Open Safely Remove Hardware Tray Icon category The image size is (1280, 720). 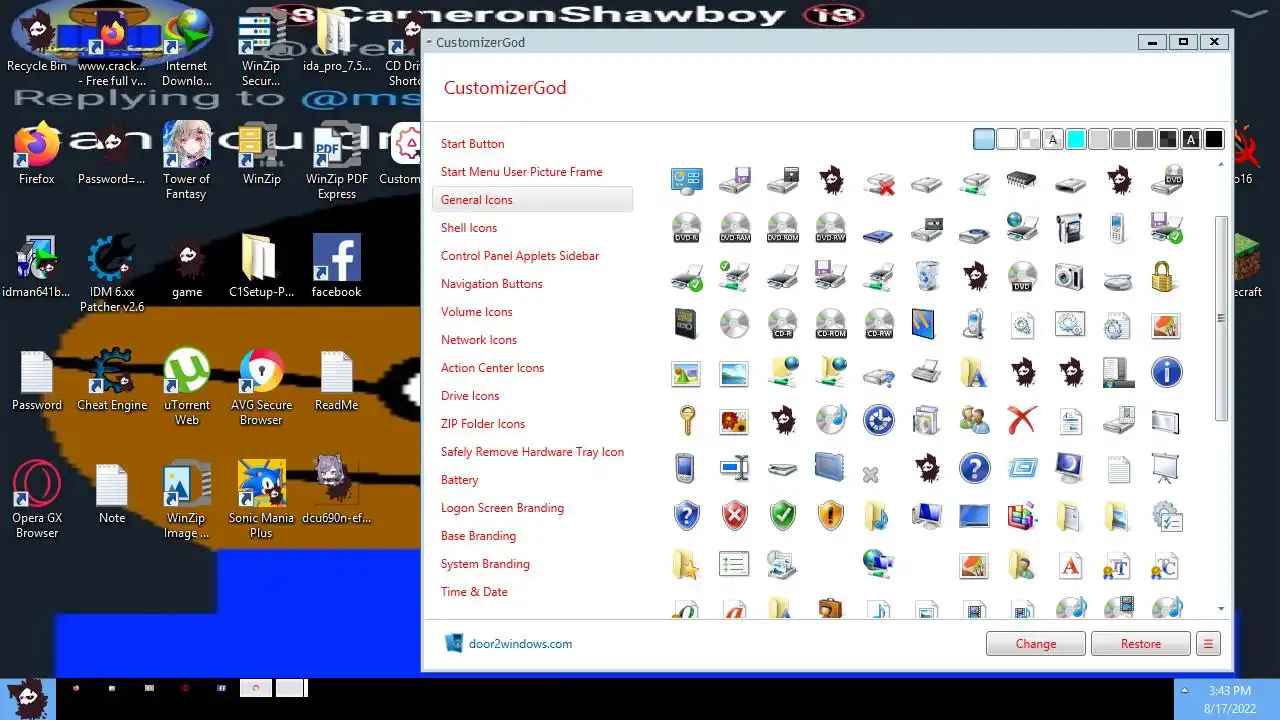[x=532, y=452]
